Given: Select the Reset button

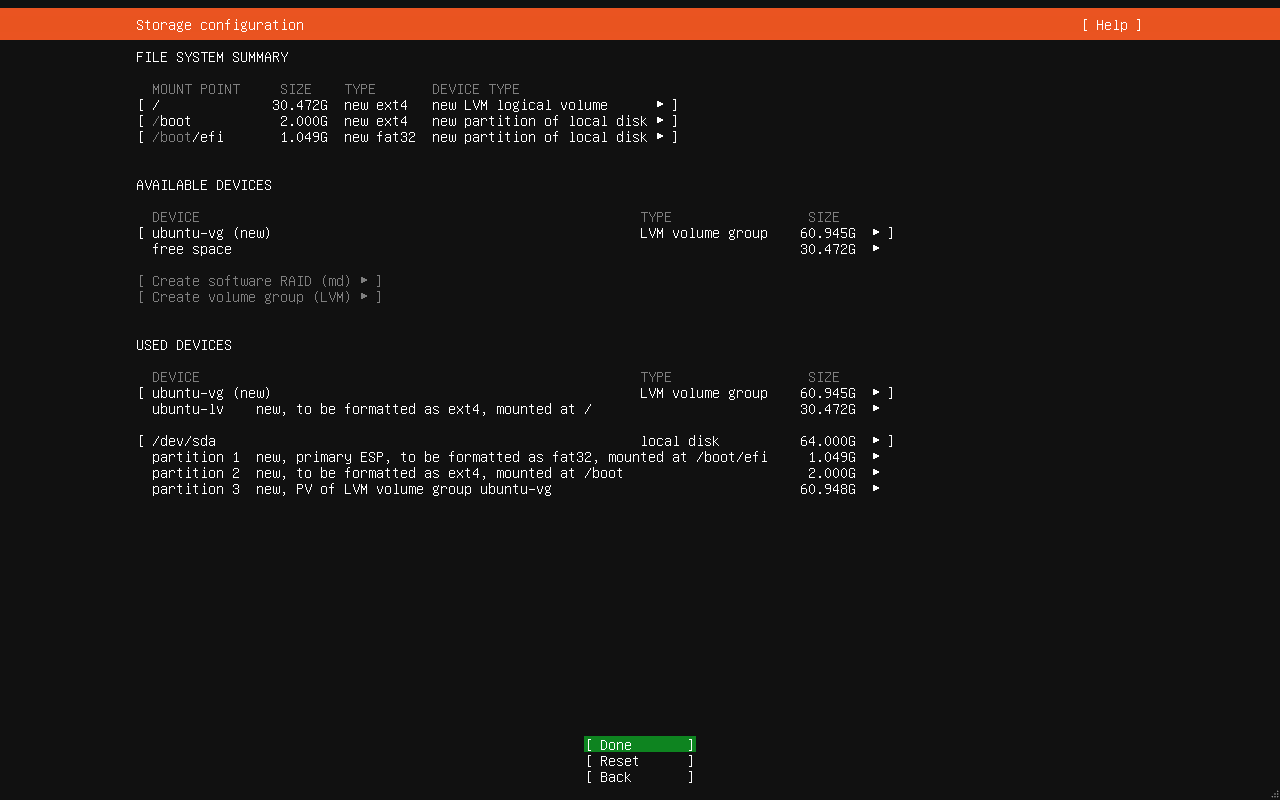Looking at the screenshot, I should coord(639,760).
